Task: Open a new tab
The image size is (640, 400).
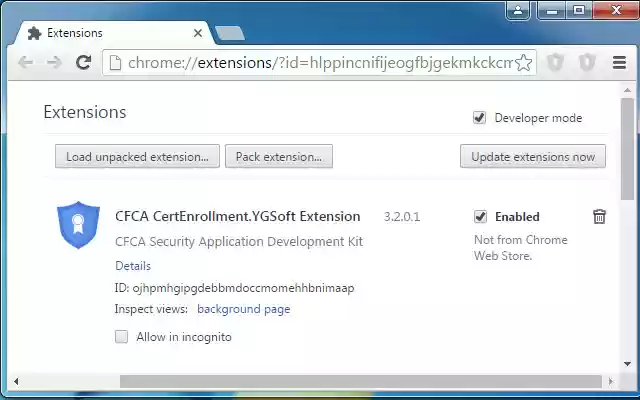Action: point(229,33)
